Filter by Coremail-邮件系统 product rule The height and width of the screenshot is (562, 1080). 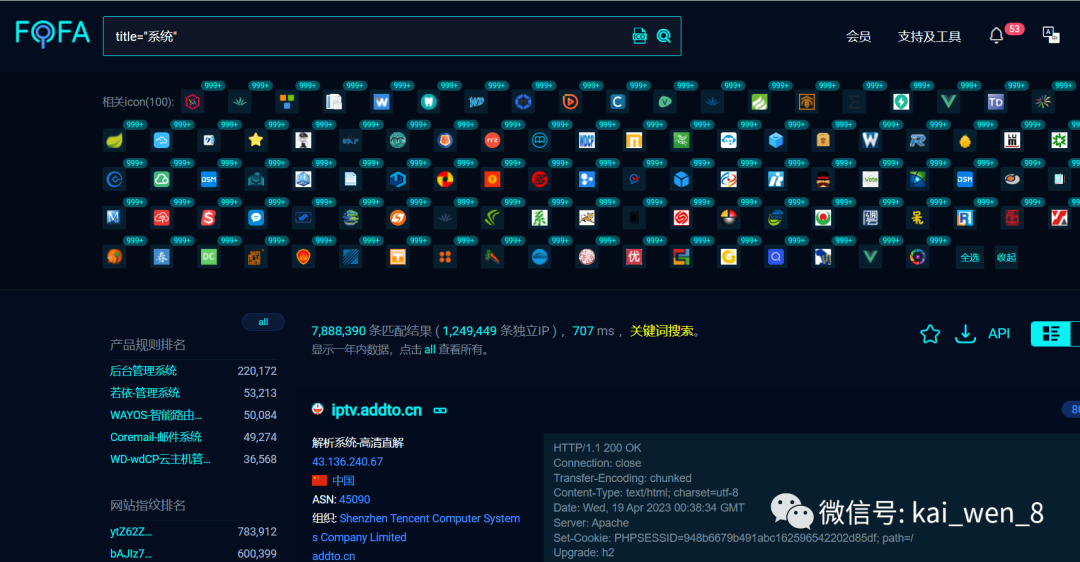tap(156, 437)
